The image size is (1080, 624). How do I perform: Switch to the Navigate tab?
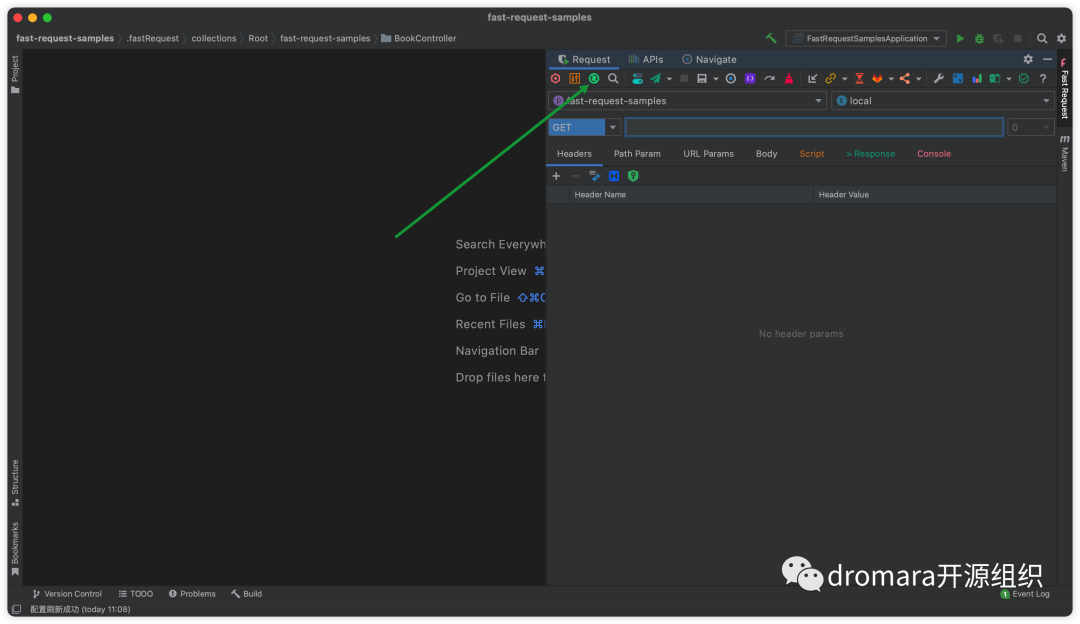(709, 59)
